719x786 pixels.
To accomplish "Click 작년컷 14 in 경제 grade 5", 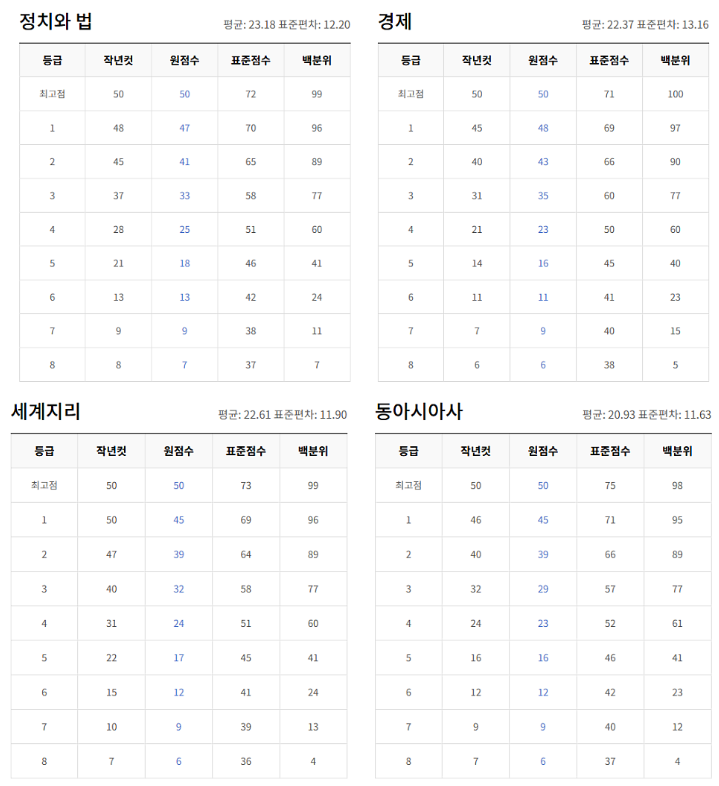I will pos(477,263).
